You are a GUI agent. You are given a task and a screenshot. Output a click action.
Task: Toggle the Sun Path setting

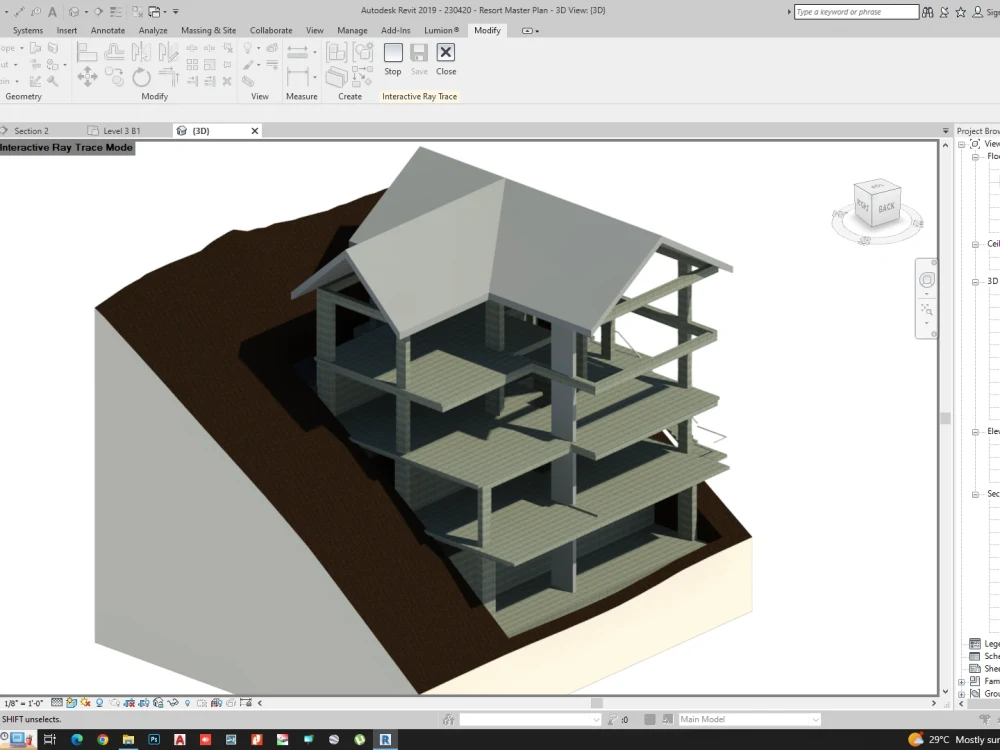(x=85, y=701)
